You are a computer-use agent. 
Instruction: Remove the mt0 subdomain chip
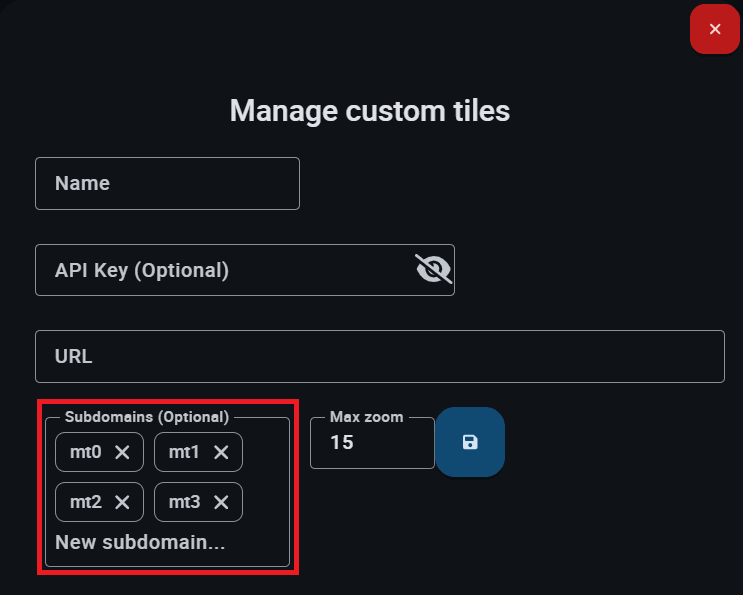click(x=123, y=453)
